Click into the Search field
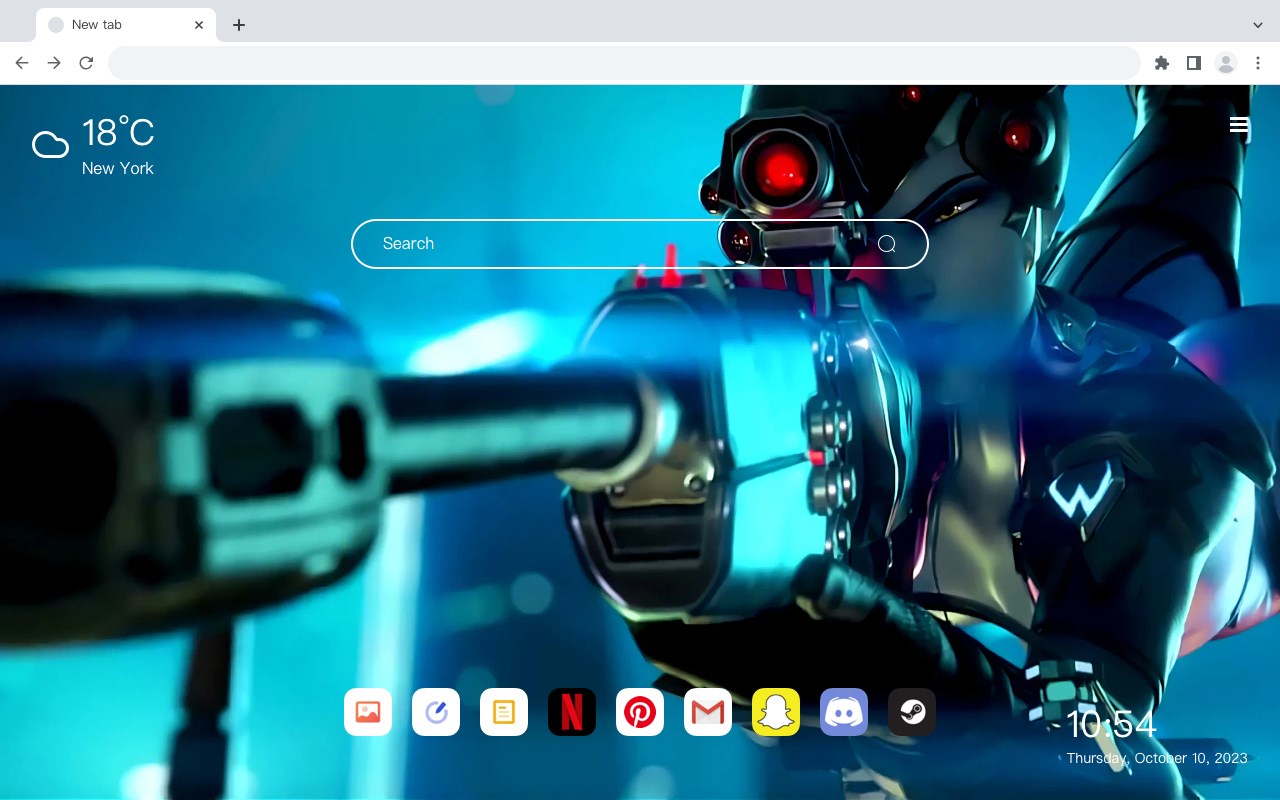This screenshot has width=1280, height=800. click(639, 244)
